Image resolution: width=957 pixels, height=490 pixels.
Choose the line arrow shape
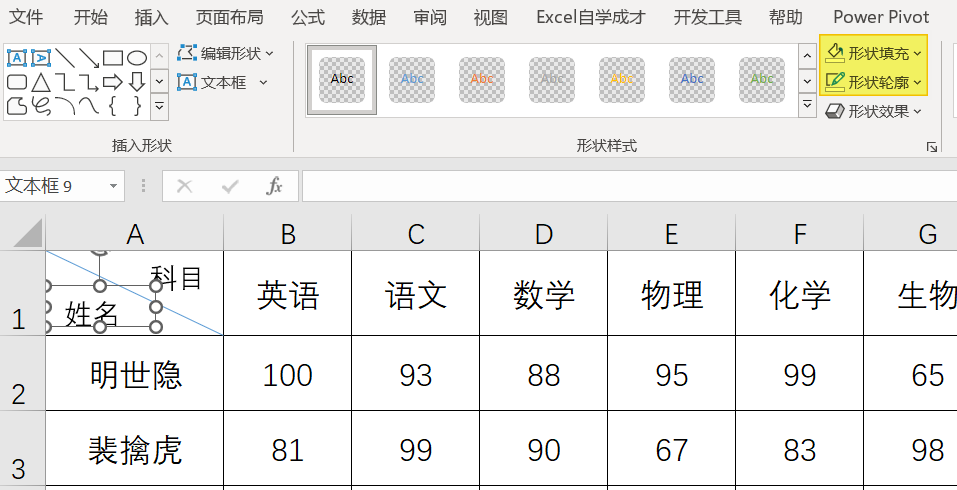(x=89, y=58)
